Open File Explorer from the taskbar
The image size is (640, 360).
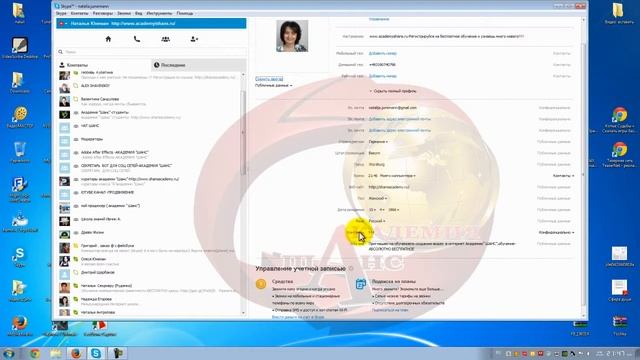[x=56, y=353]
